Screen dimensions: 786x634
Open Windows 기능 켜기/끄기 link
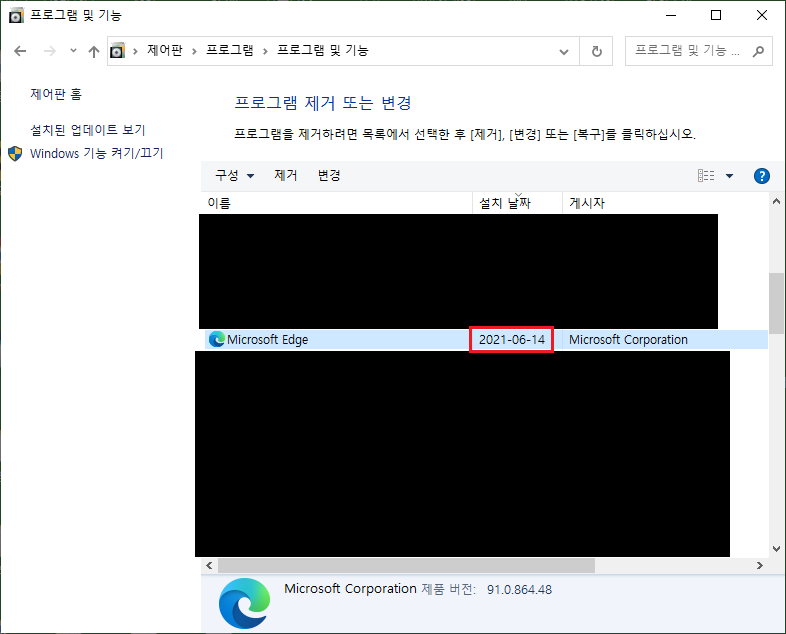(97, 153)
